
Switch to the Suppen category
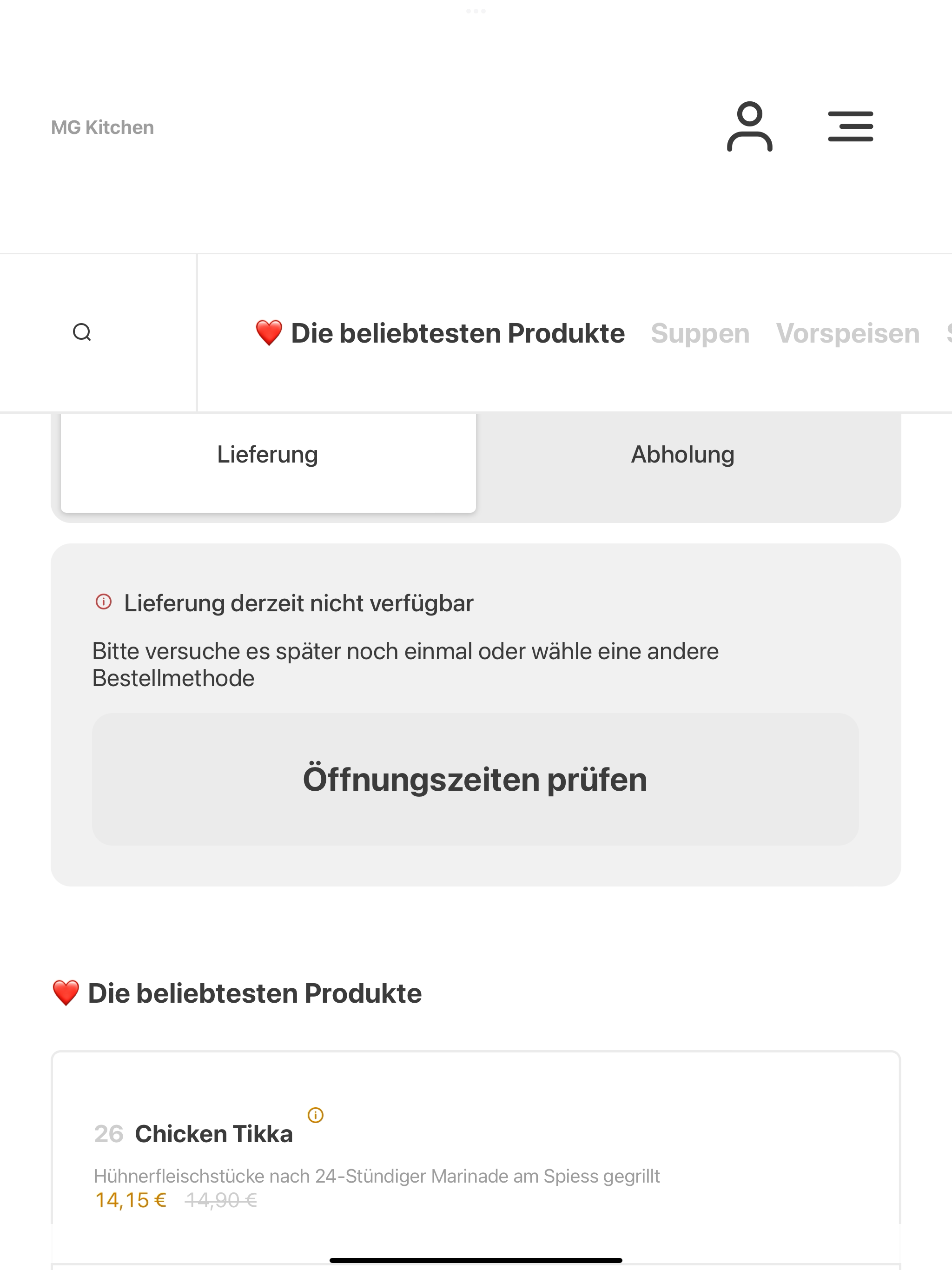(700, 334)
